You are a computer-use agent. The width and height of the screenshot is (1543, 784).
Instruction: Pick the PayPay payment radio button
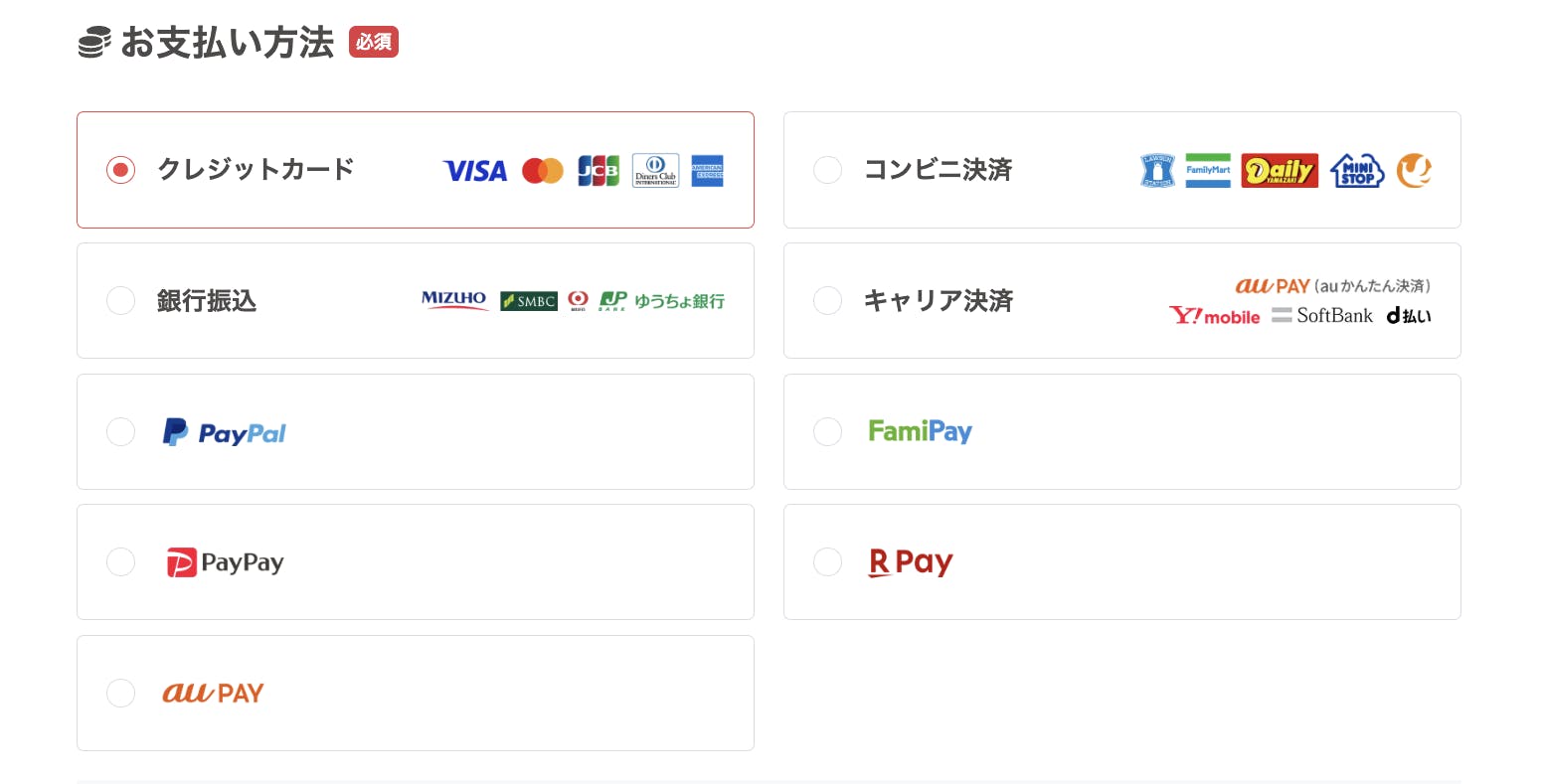tap(120, 562)
